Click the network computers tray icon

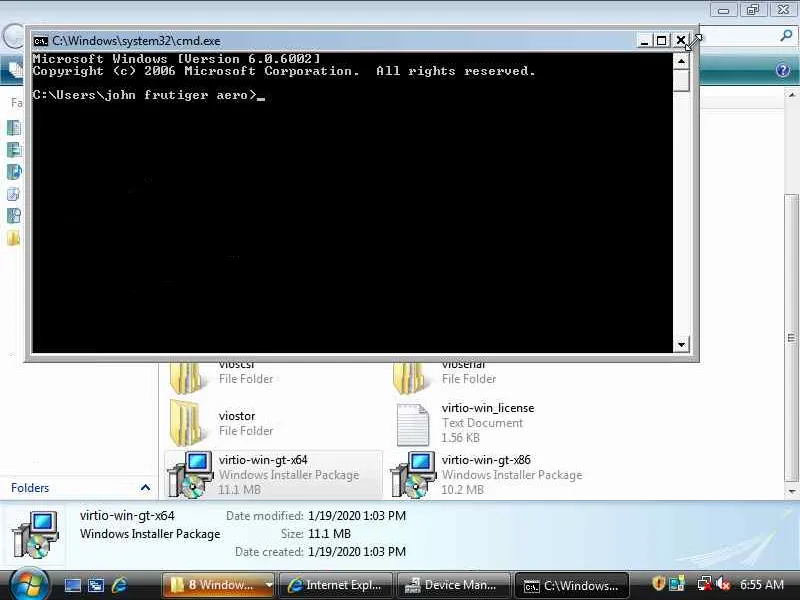[678, 584]
